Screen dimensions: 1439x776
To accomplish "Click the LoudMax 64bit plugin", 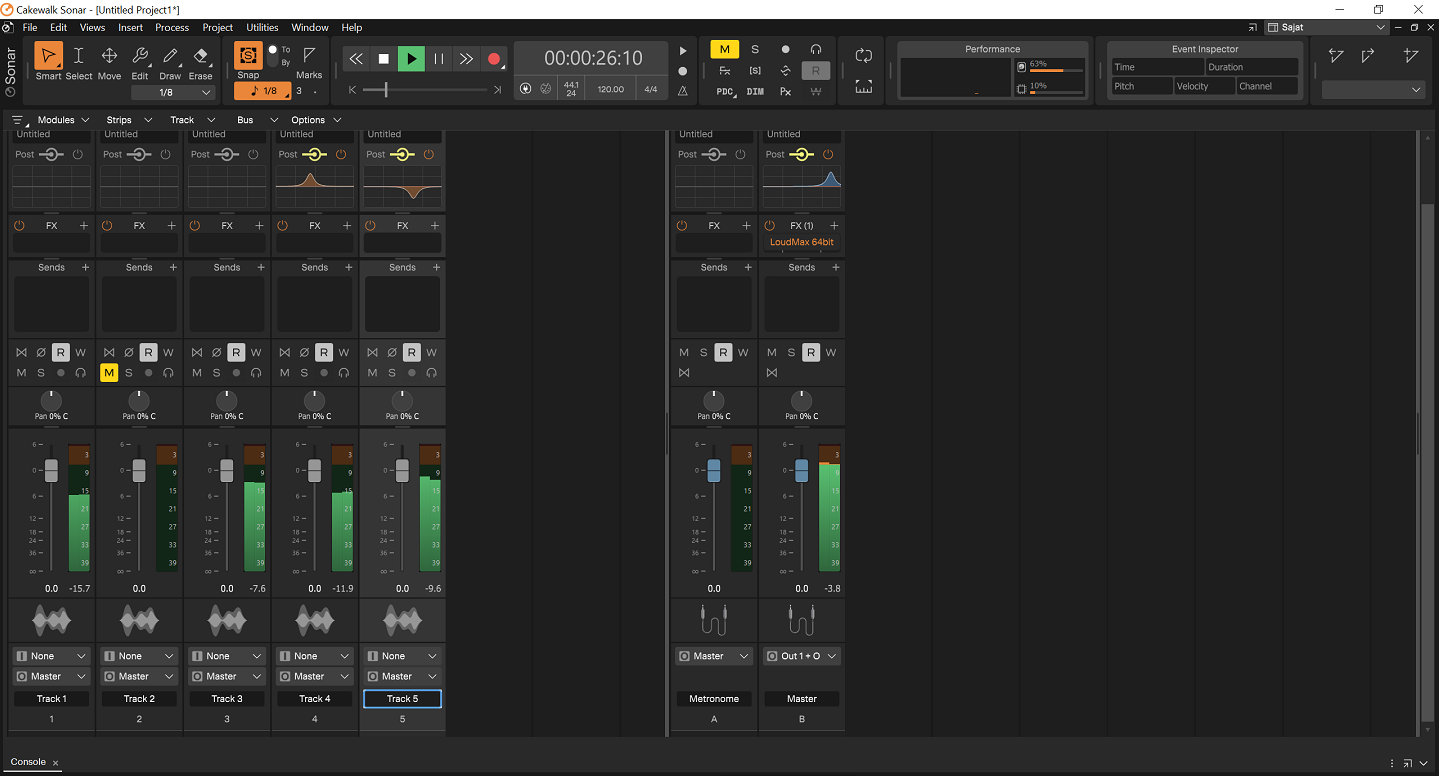I will (801, 242).
